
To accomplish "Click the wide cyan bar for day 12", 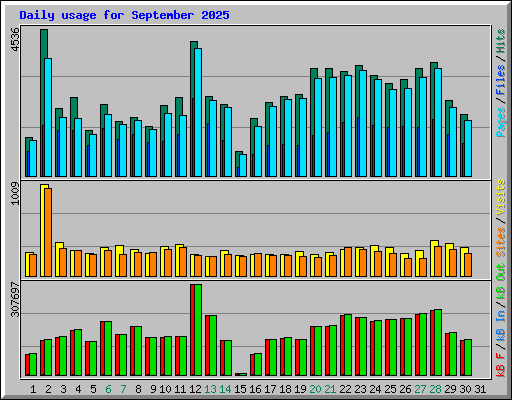I will tap(198, 112).
